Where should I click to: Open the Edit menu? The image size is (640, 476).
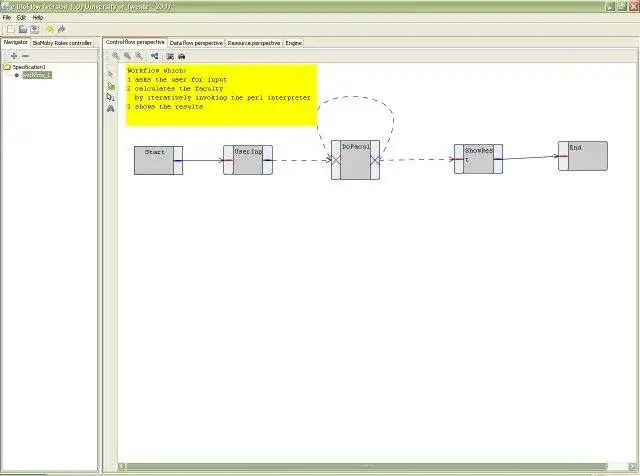click(21, 18)
